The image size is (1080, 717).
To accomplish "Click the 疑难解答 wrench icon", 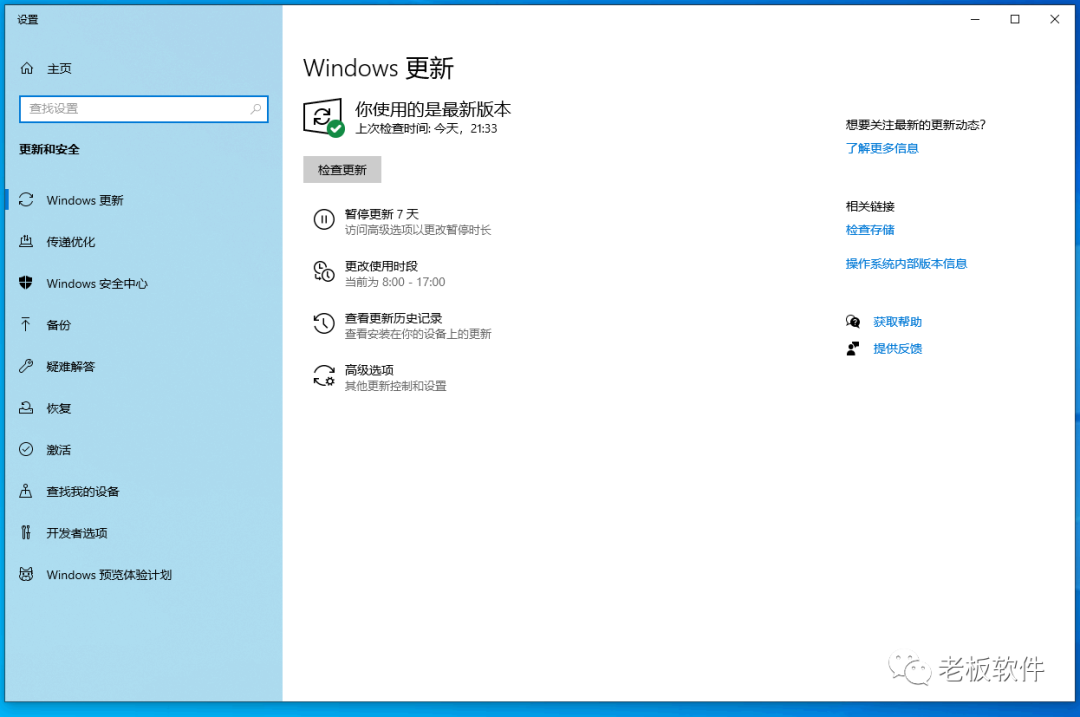I will coord(26,366).
